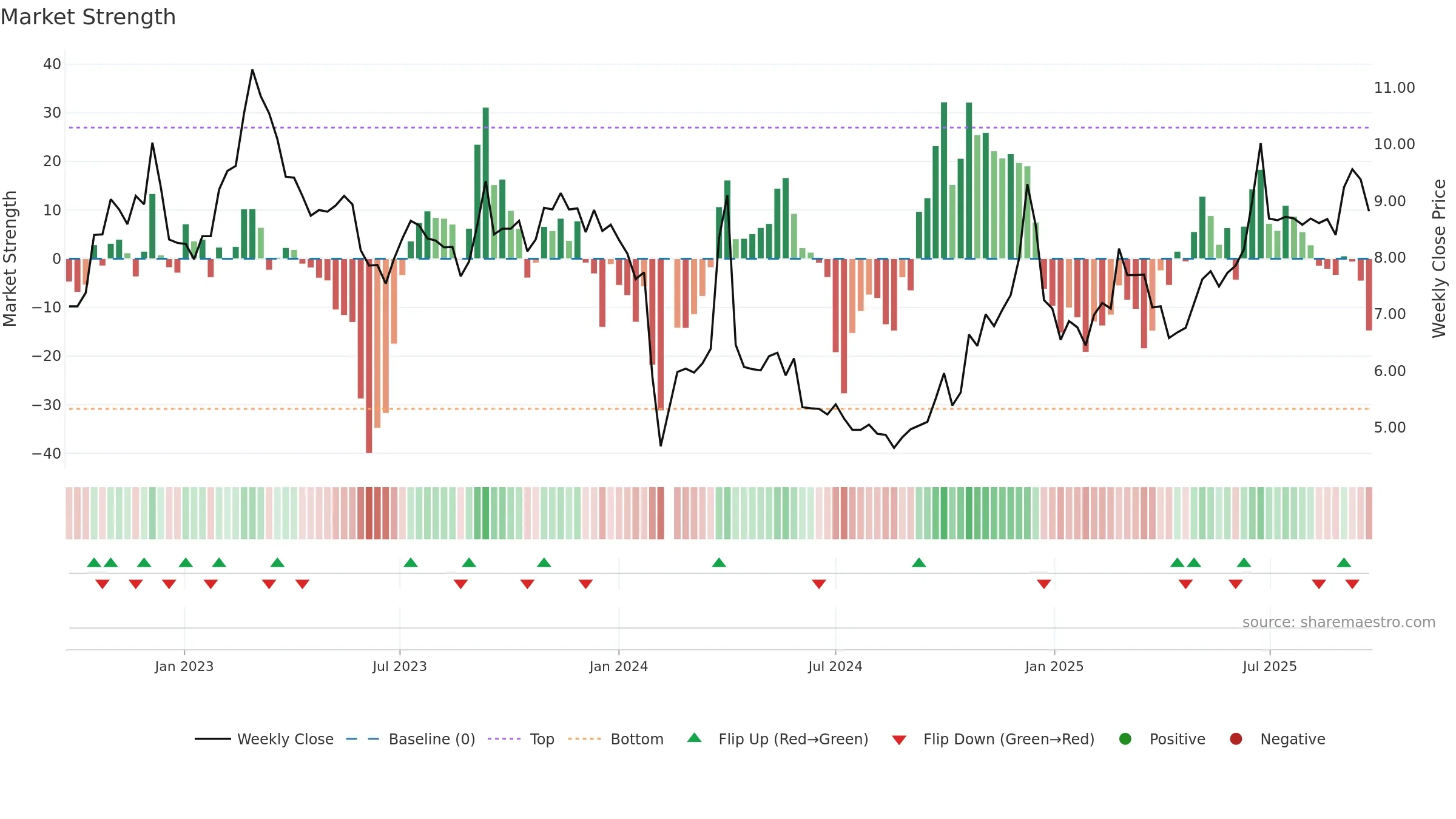Click the Jan 2025 axis label
1456x819 pixels.
1054,666
